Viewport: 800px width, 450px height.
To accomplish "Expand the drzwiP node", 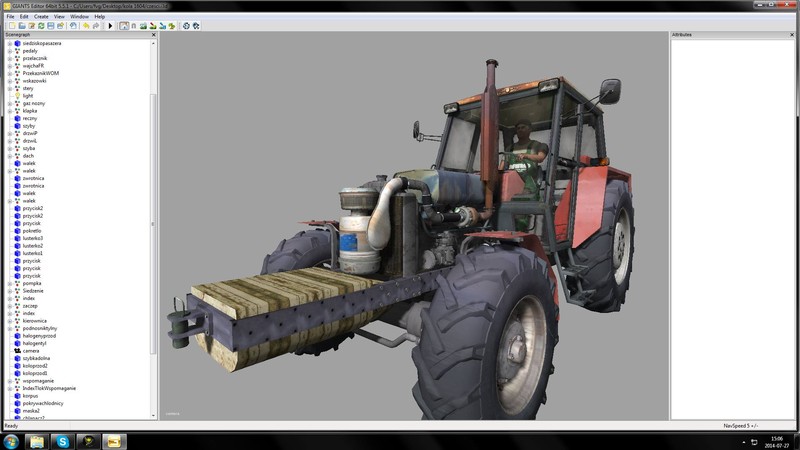I will (9, 133).
